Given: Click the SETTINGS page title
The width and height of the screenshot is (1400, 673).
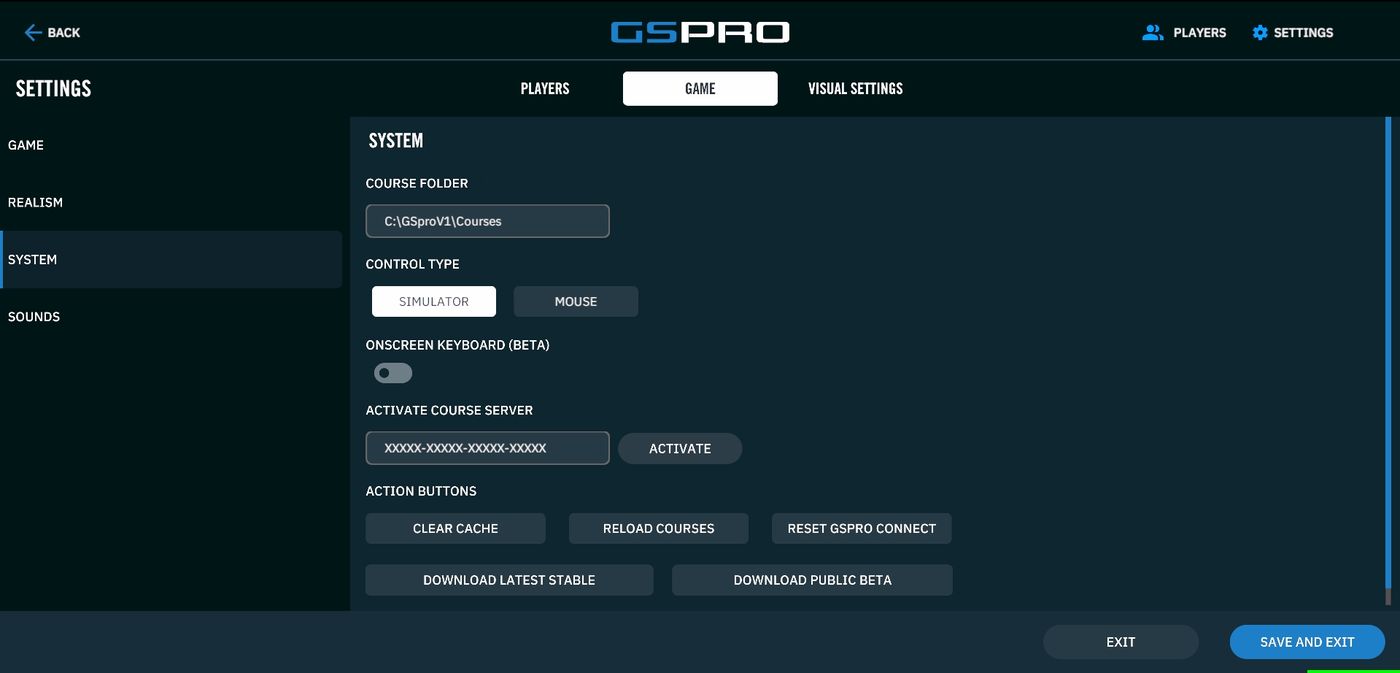Looking at the screenshot, I should tap(54, 88).
